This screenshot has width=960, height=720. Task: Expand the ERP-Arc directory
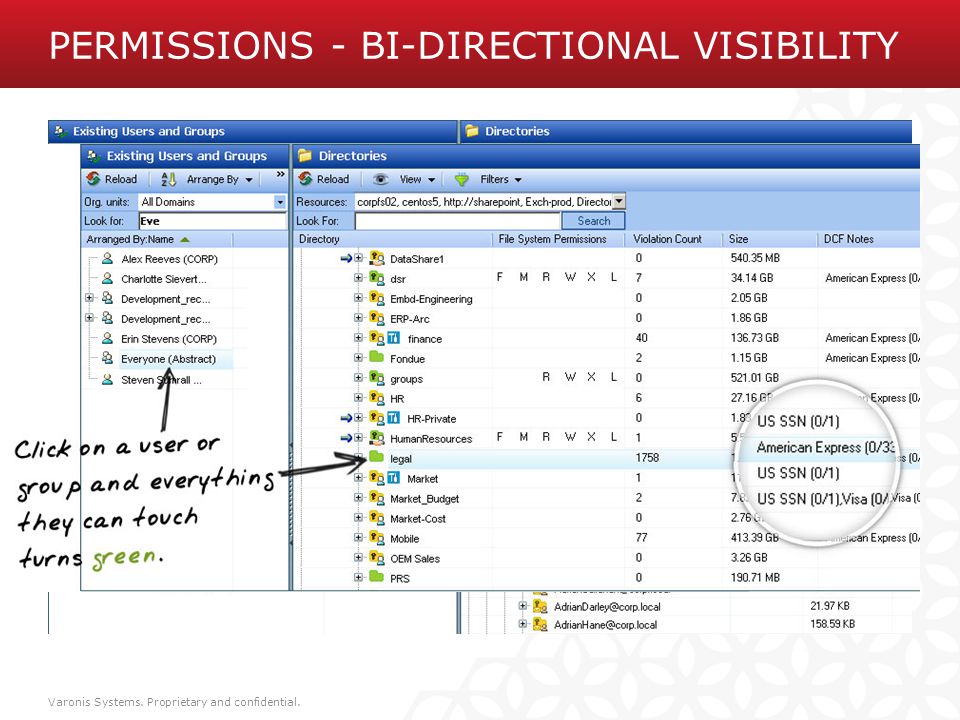(x=359, y=318)
